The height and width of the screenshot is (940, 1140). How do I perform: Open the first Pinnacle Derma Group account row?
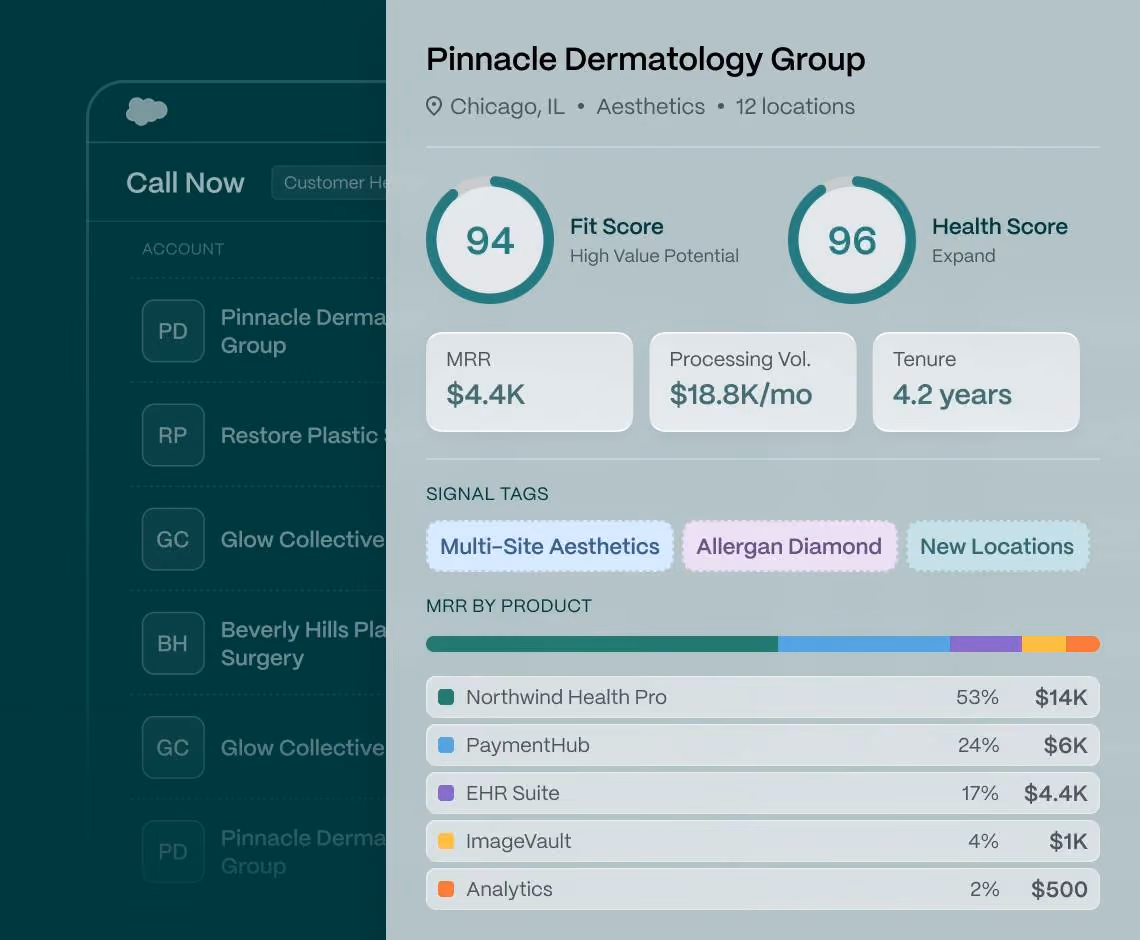[258, 331]
